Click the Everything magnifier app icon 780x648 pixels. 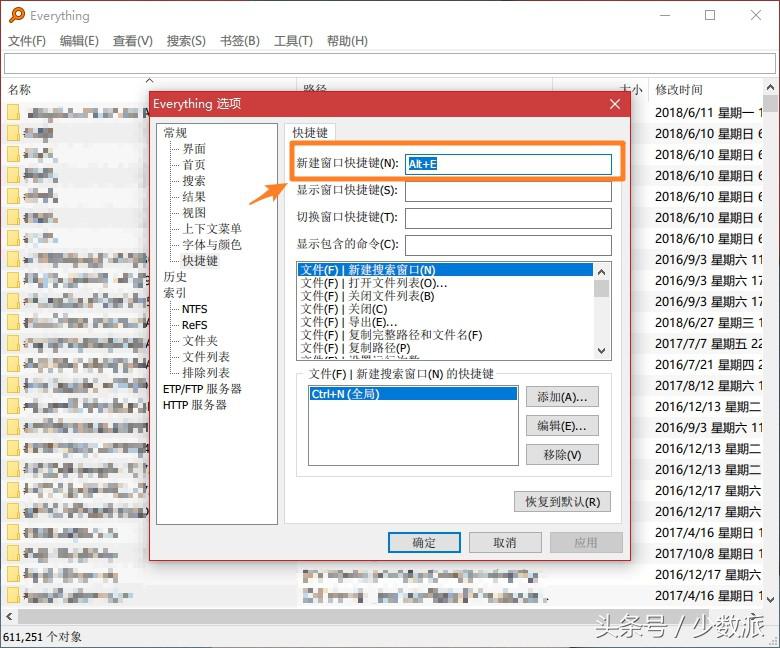click(16, 15)
